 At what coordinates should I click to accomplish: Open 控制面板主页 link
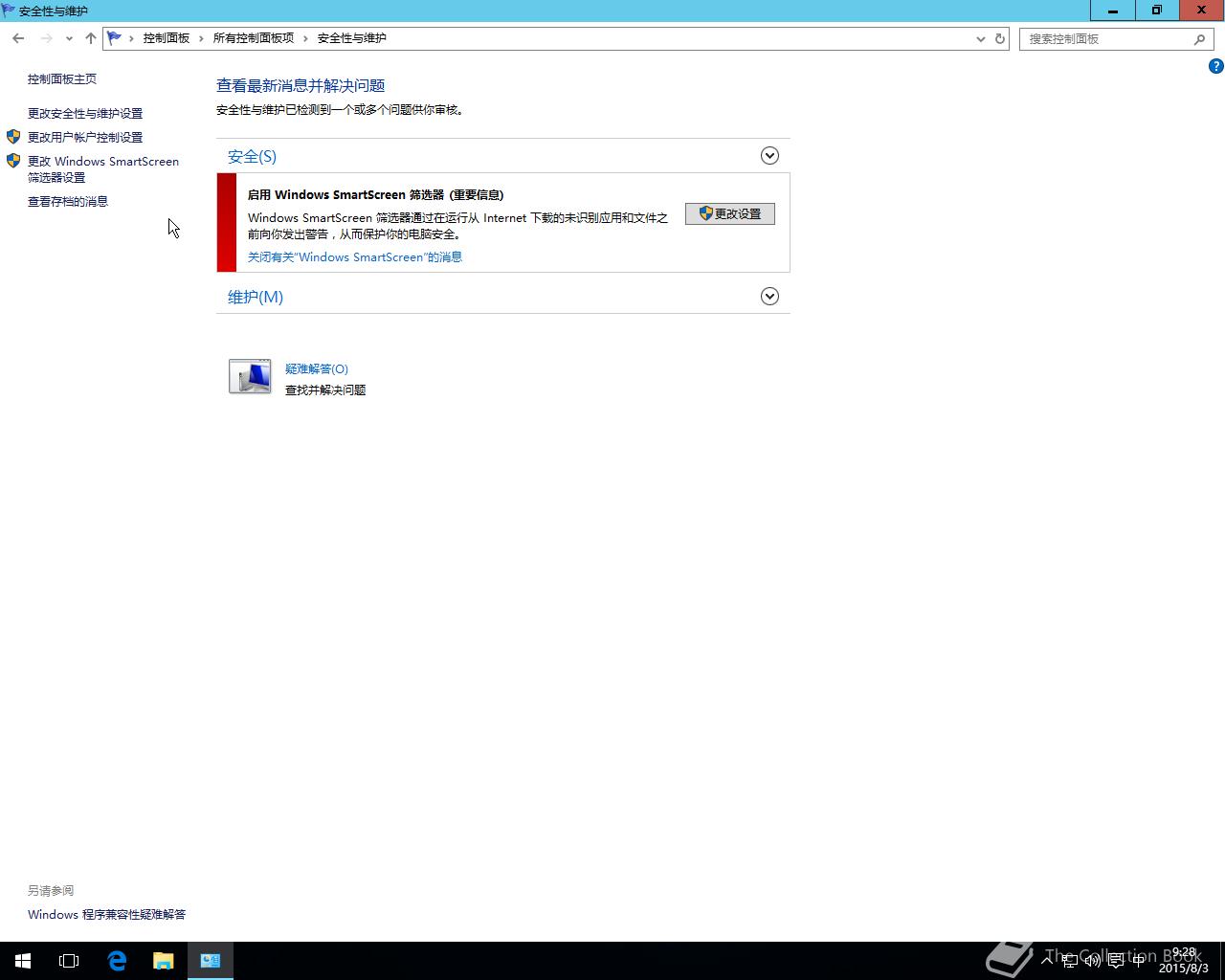(62, 78)
